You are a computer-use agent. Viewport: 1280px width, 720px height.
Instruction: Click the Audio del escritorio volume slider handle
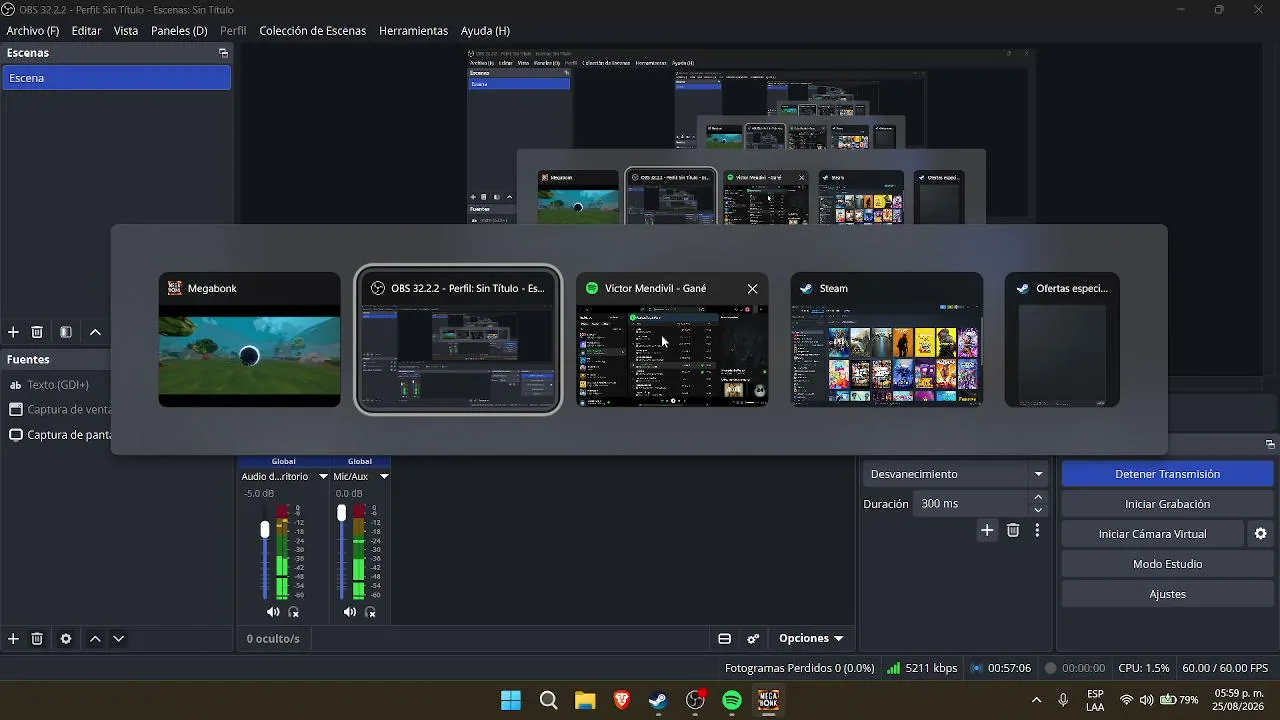265,529
